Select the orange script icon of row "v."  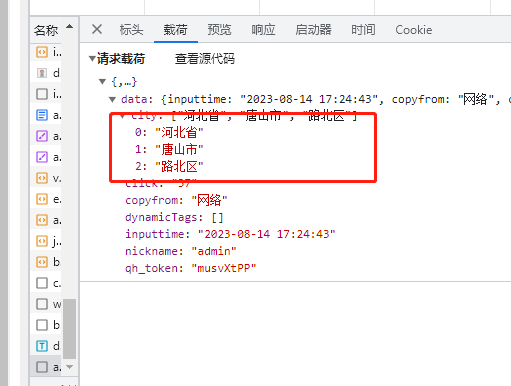pyautogui.click(x=42, y=178)
